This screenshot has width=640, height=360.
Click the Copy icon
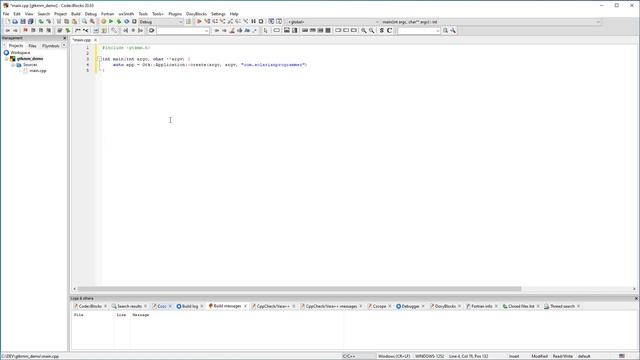[67, 22]
